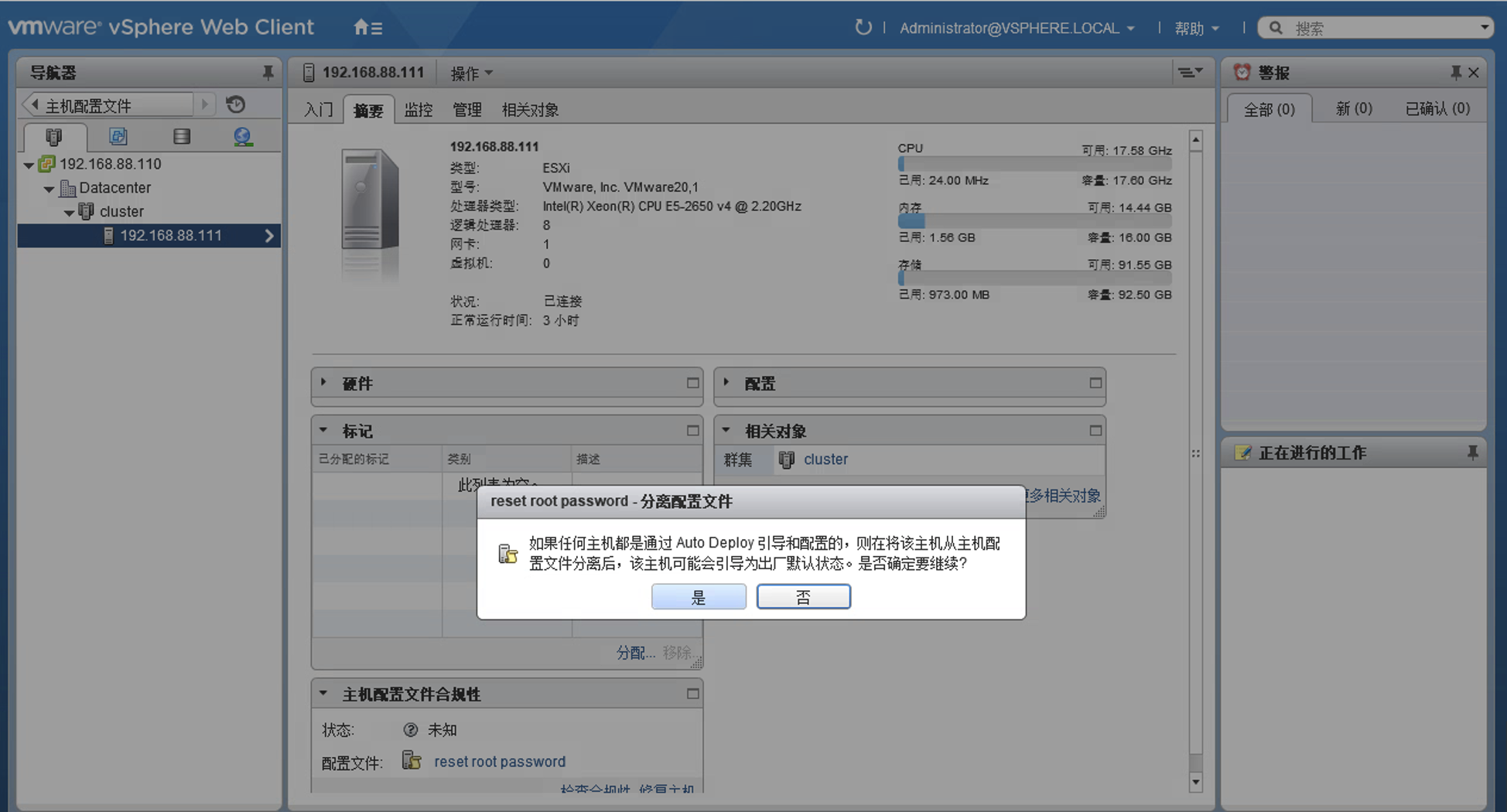The image size is (1507, 812).
Task: Click the 存储 storage usage bar
Action: pos(1034,278)
